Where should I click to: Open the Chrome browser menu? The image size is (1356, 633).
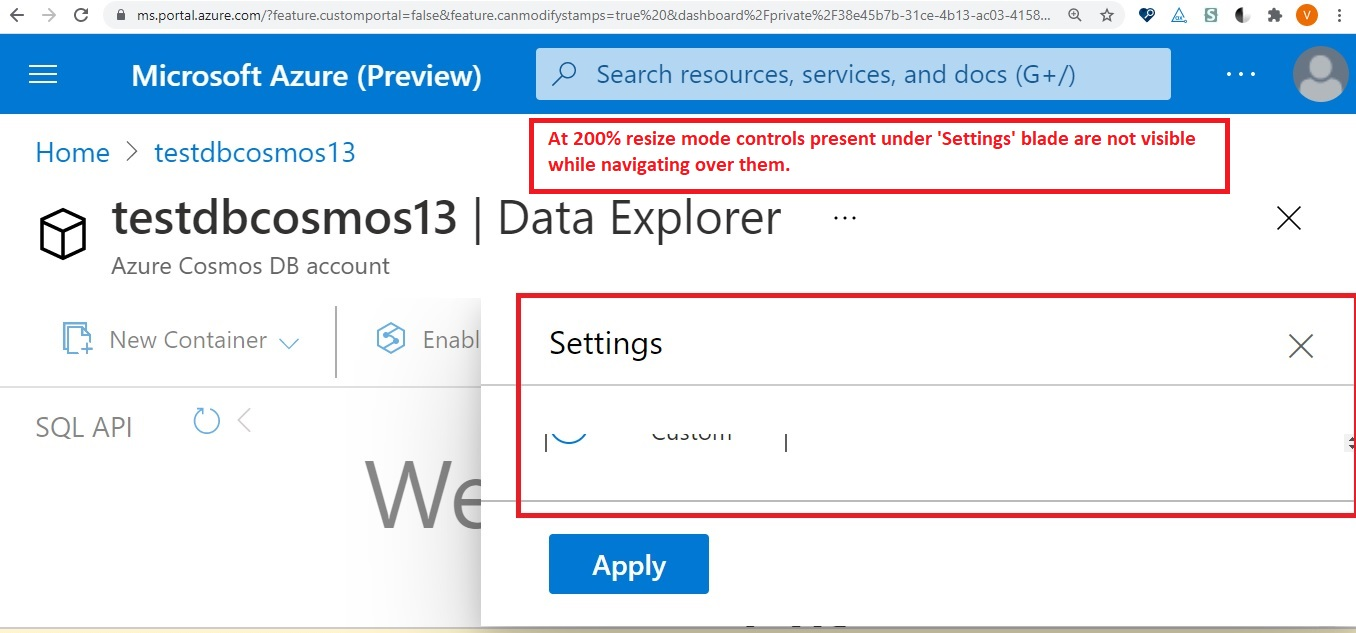click(x=1339, y=15)
